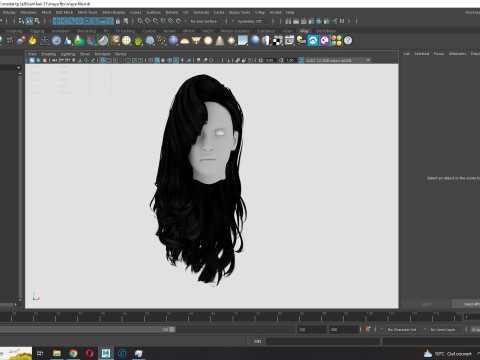The width and height of the screenshot is (480, 360).
Task: Click Selected in the Attribute Editor menu
Action: tap(422, 53)
